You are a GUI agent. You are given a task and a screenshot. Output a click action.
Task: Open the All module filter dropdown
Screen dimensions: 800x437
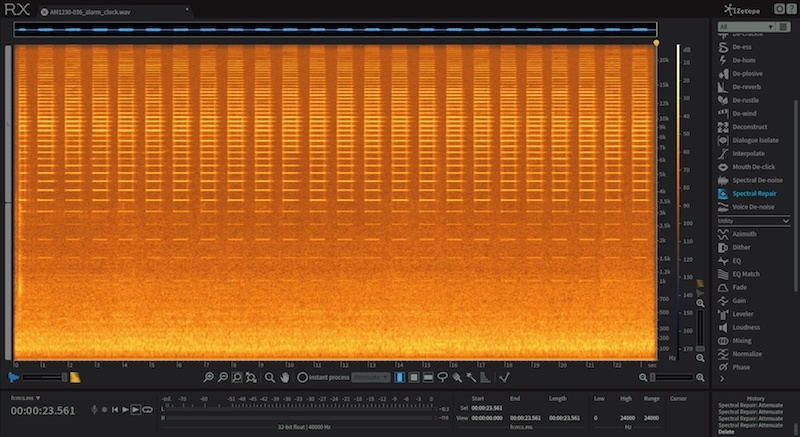click(746, 27)
